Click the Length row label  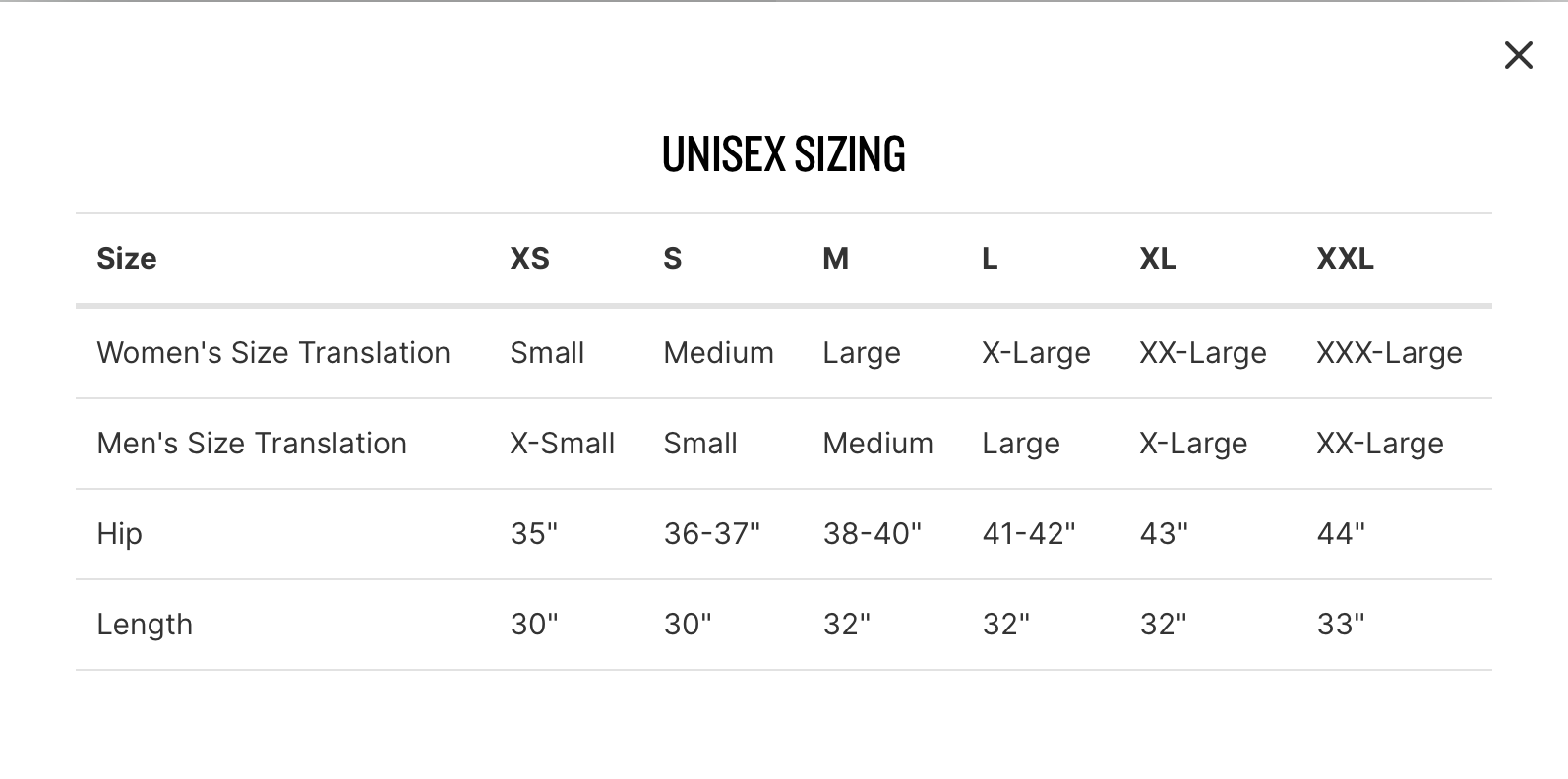pyautogui.click(x=145, y=625)
